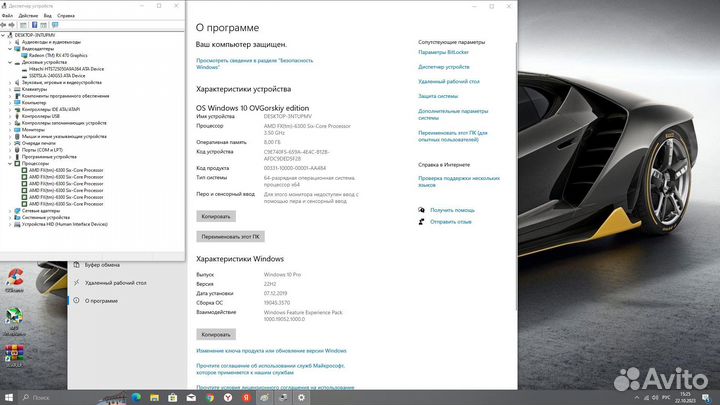Viewport: 720px width, 405px height.
Task: Open WinRAR desktop shortcut
Action: [x=14, y=355]
